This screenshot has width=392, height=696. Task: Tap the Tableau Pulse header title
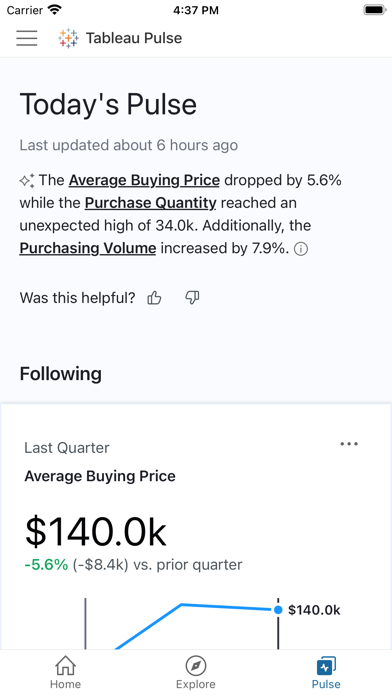[134, 38]
